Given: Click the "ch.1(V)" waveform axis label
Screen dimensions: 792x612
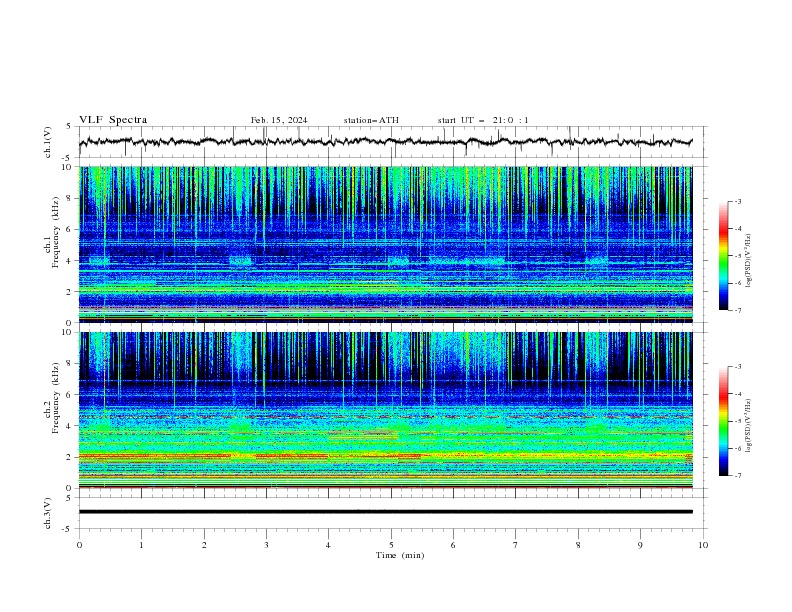Looking at the screenshot, I should pyautogui.click(x=48, y=142).
